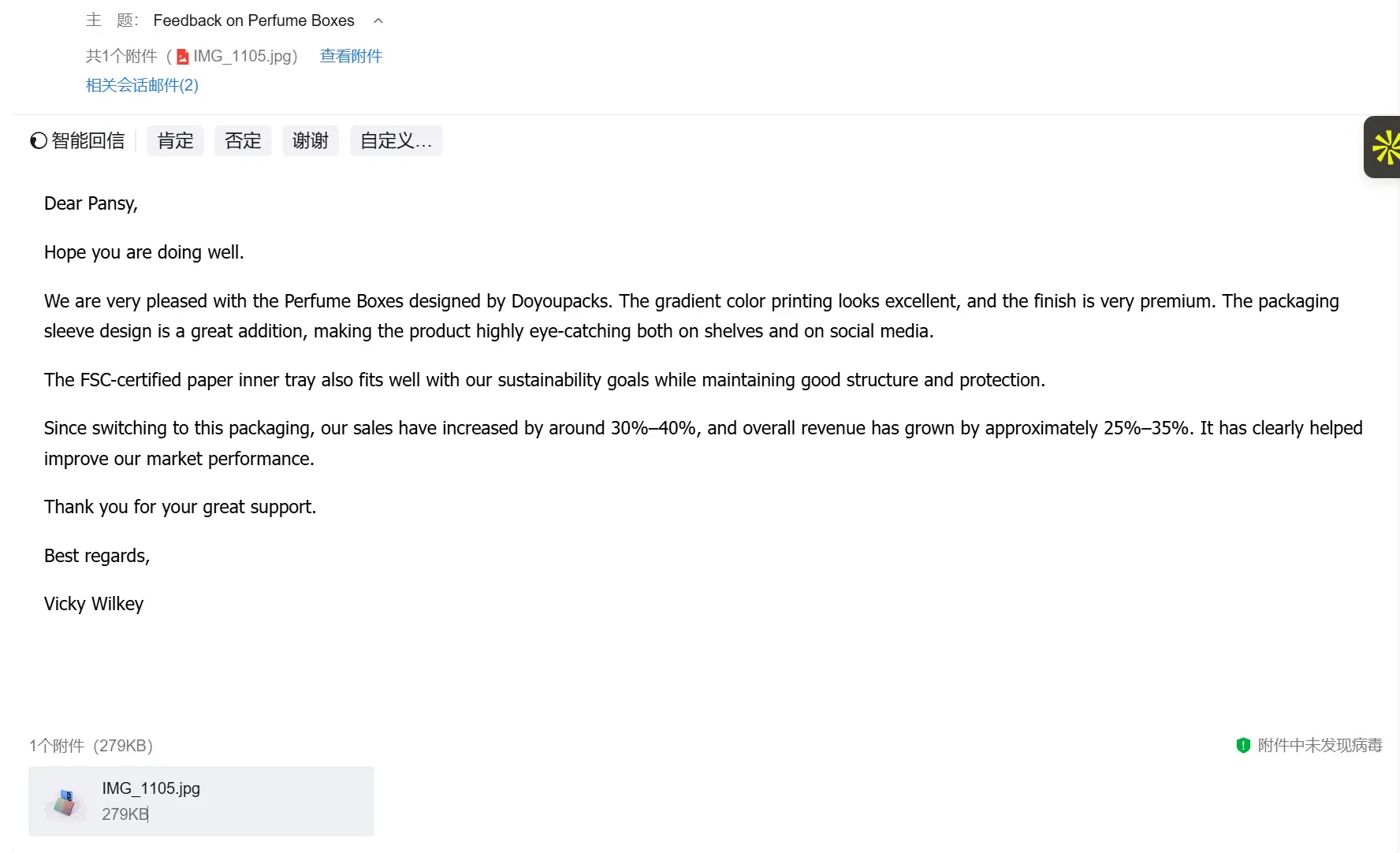Click the 智能回信 smart reply icon
The height and width of the screenshot is (853, 1400).
tap(39, 140)
